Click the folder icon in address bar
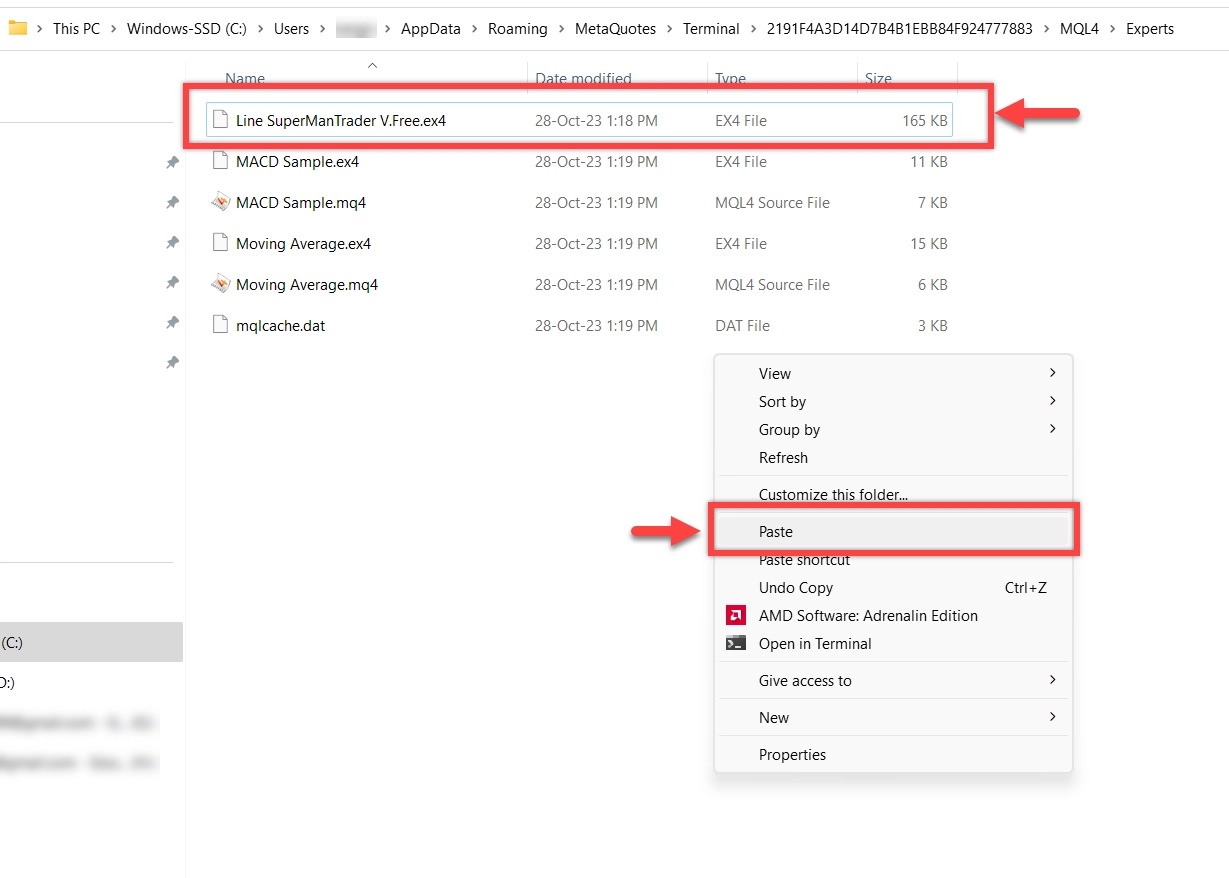Viewport: 1229px width, 878px height. click(x=17, y=28)
